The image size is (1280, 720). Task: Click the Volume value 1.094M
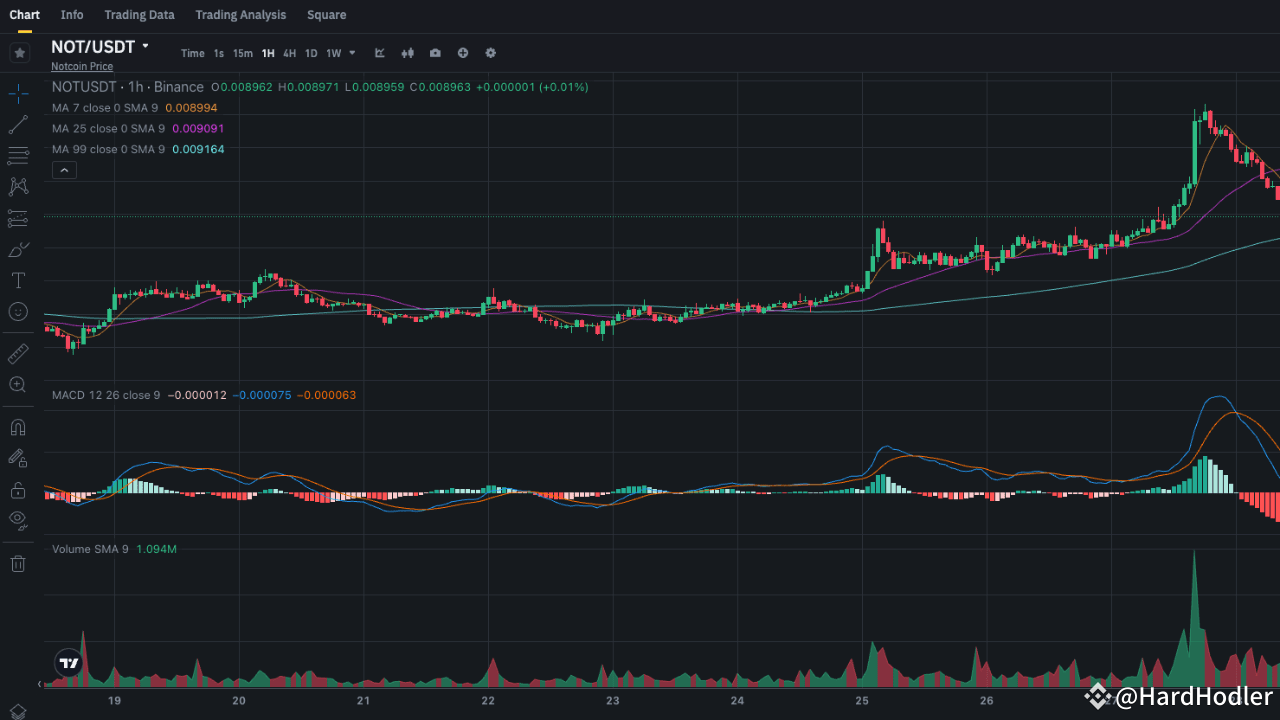pos(156,549)
